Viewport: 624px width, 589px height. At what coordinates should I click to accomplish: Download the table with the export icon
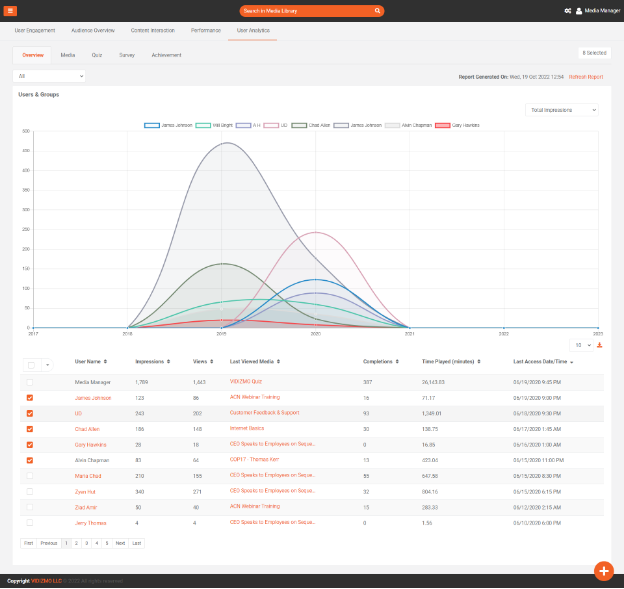600,345
